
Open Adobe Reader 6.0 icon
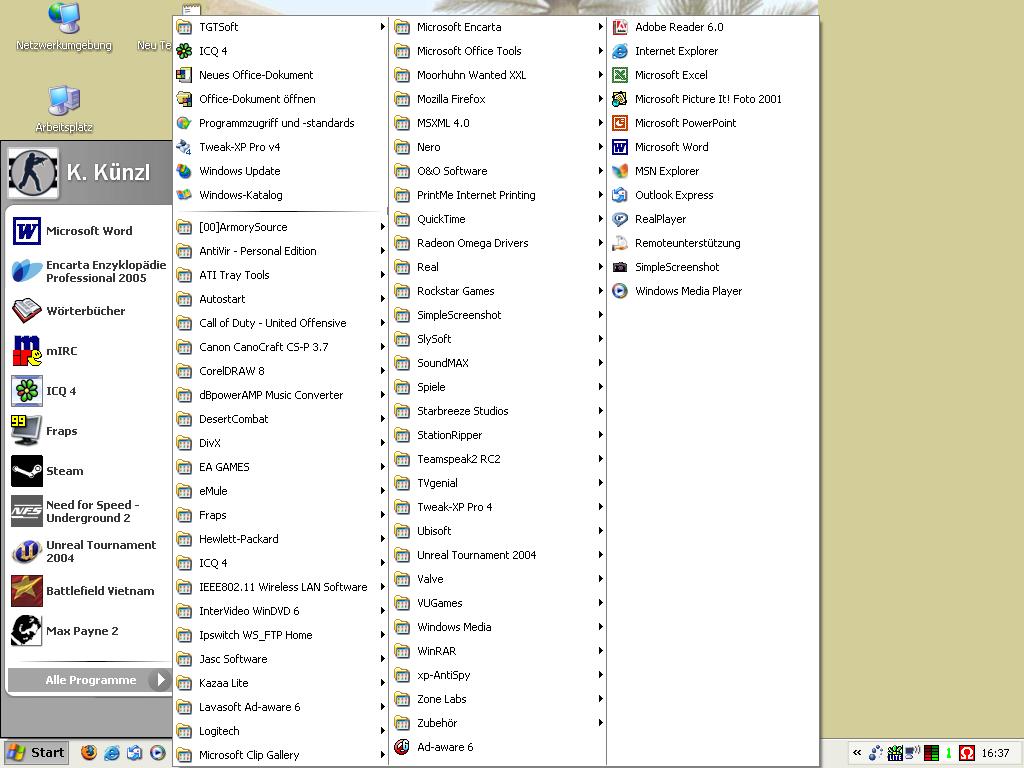coord(620,27)
